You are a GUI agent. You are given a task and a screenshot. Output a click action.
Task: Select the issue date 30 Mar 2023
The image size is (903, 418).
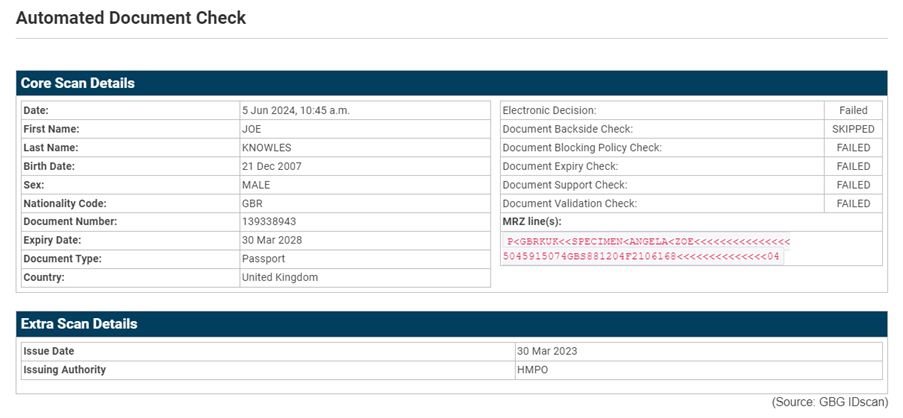[547, 351]
